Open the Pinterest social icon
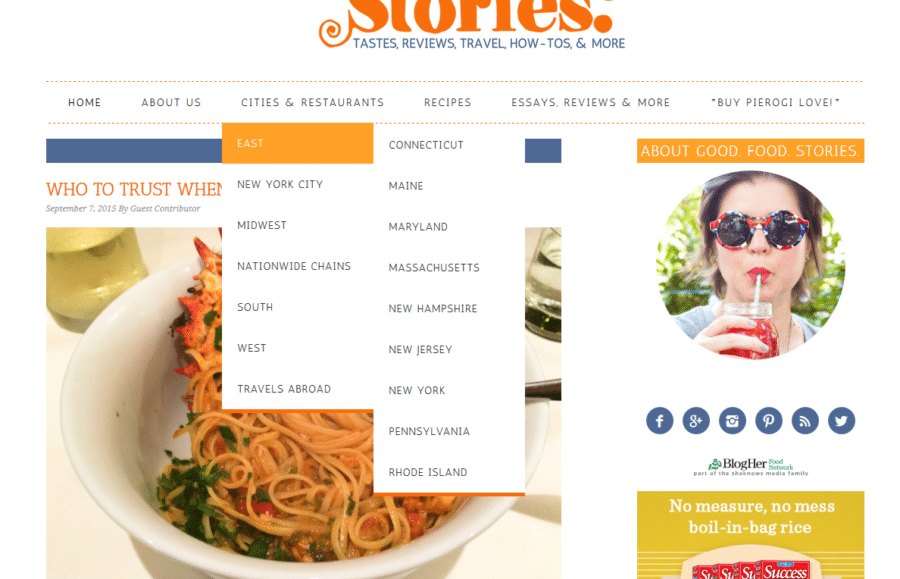The image size is (900, 579). click(x=769, y=421)
